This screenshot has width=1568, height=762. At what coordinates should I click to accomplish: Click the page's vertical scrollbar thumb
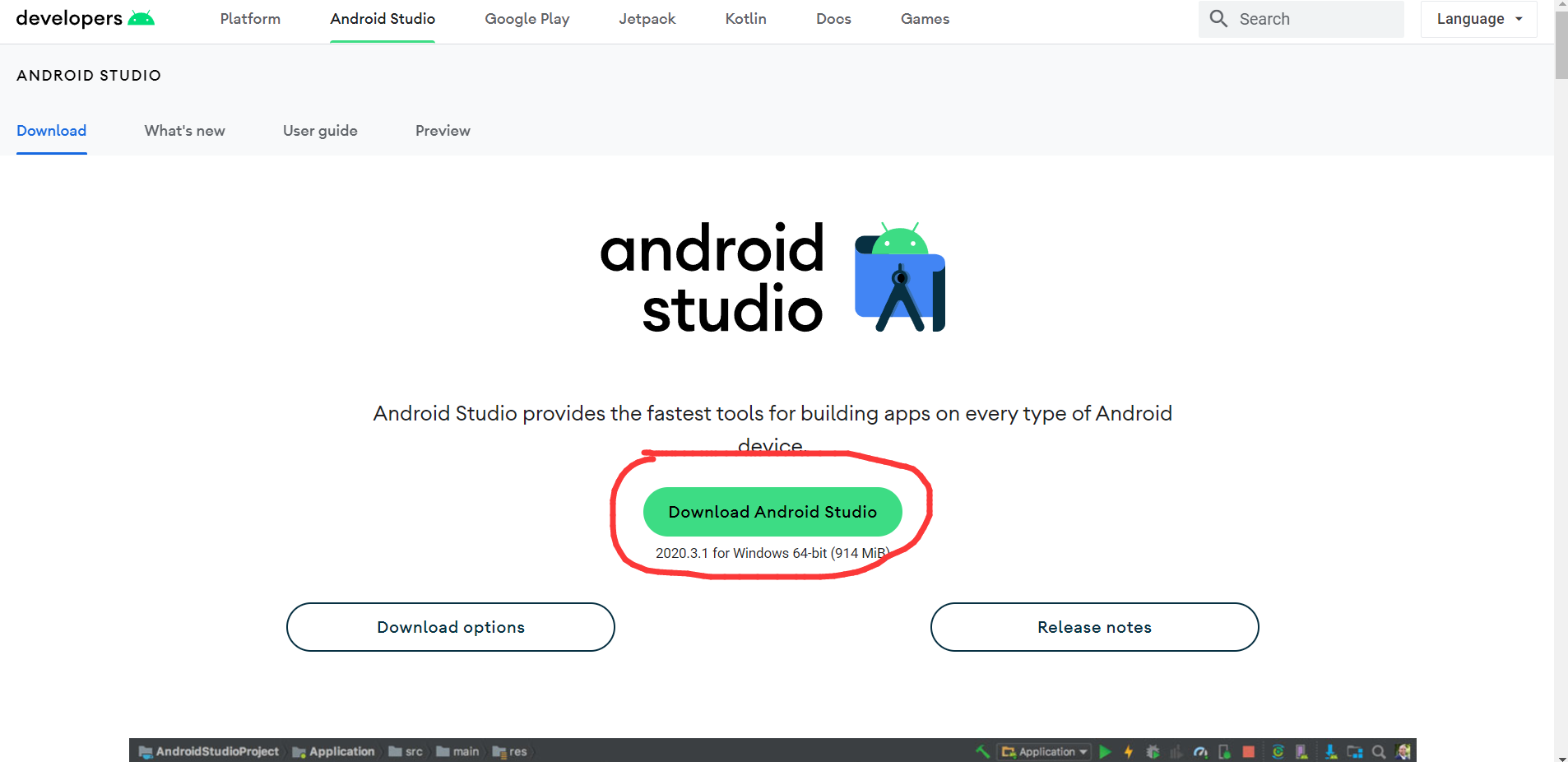(x=1561, y=45)
